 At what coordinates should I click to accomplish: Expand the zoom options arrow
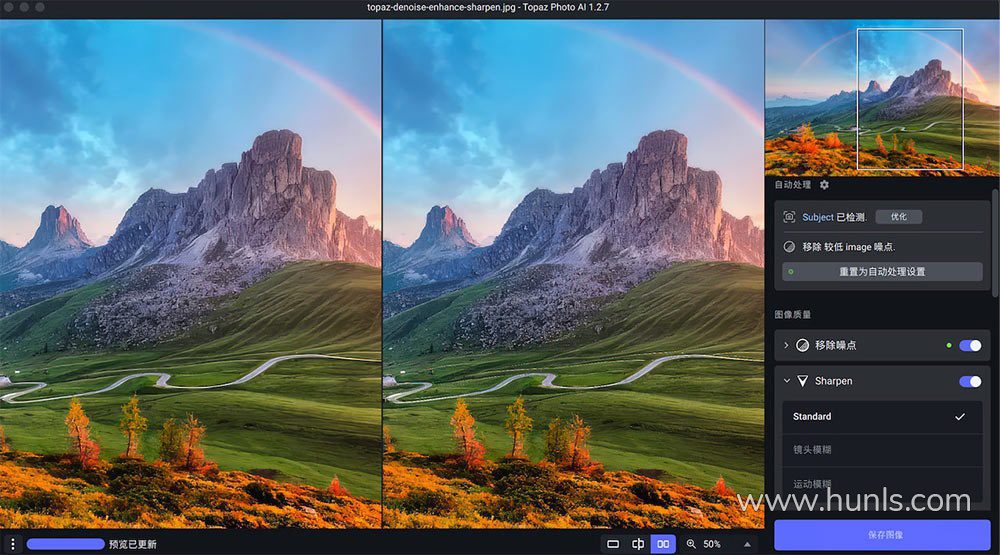coord(747,544)
